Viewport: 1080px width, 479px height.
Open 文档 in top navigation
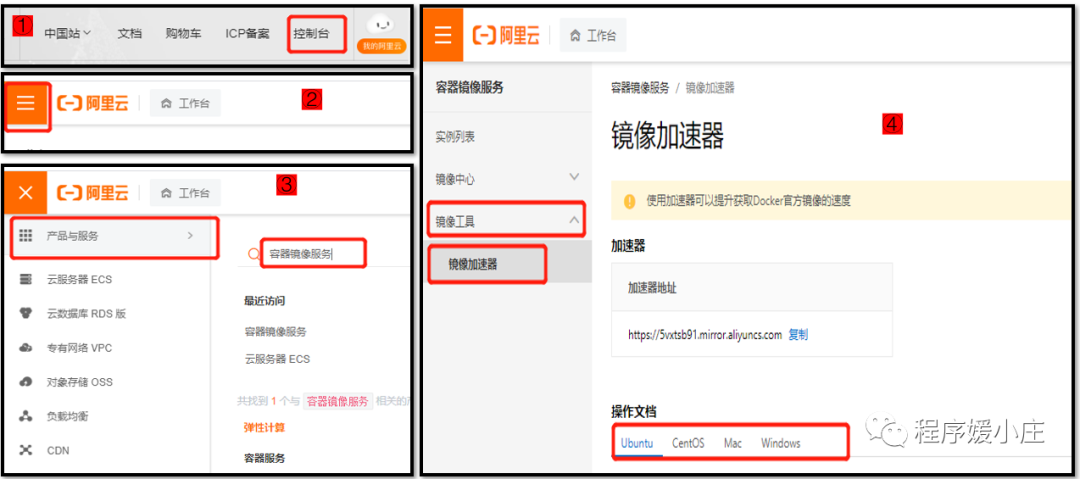coord(129,34)
